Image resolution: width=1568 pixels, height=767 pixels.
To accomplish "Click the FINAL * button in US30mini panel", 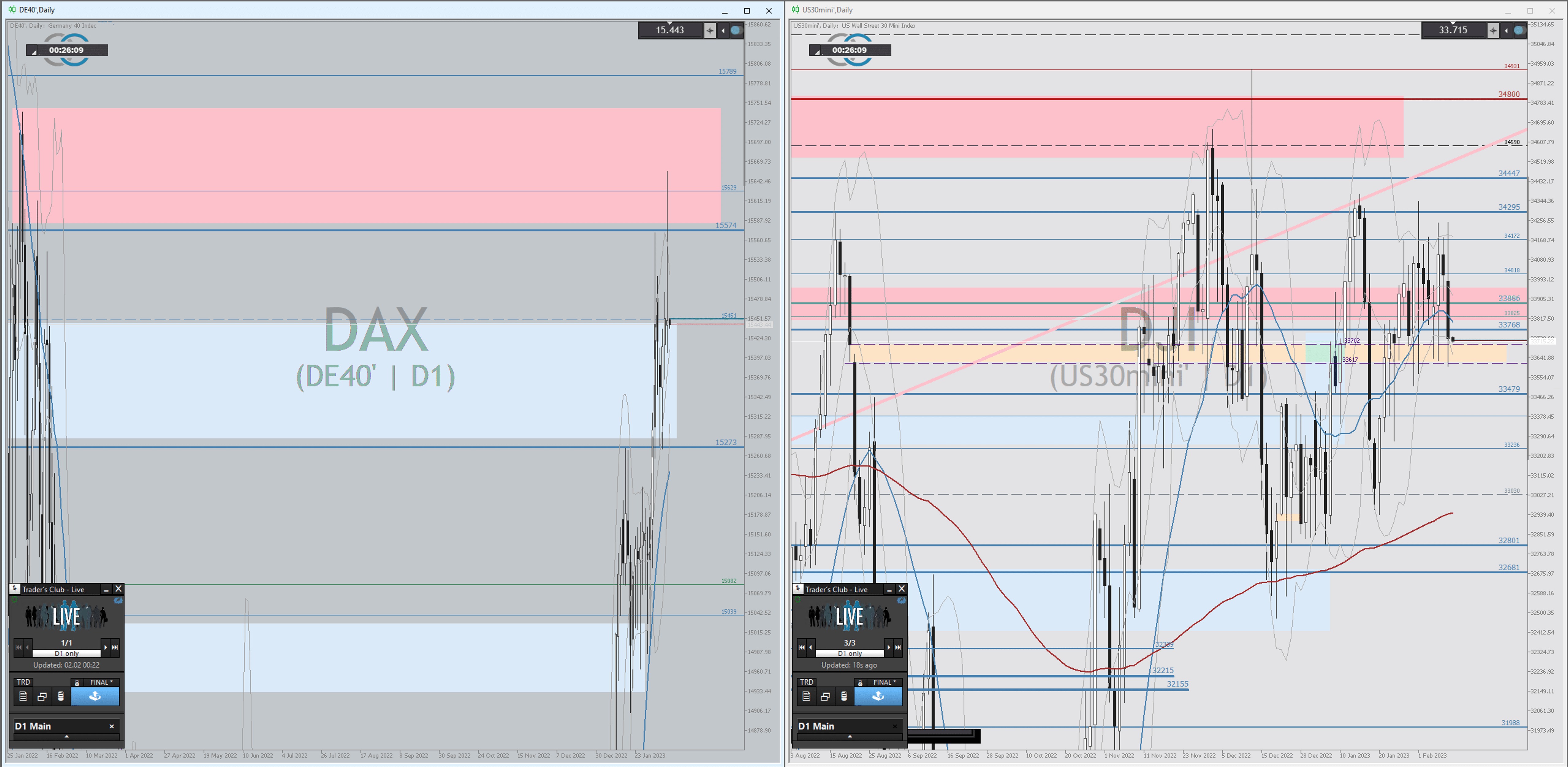I will tap(885, 682).
